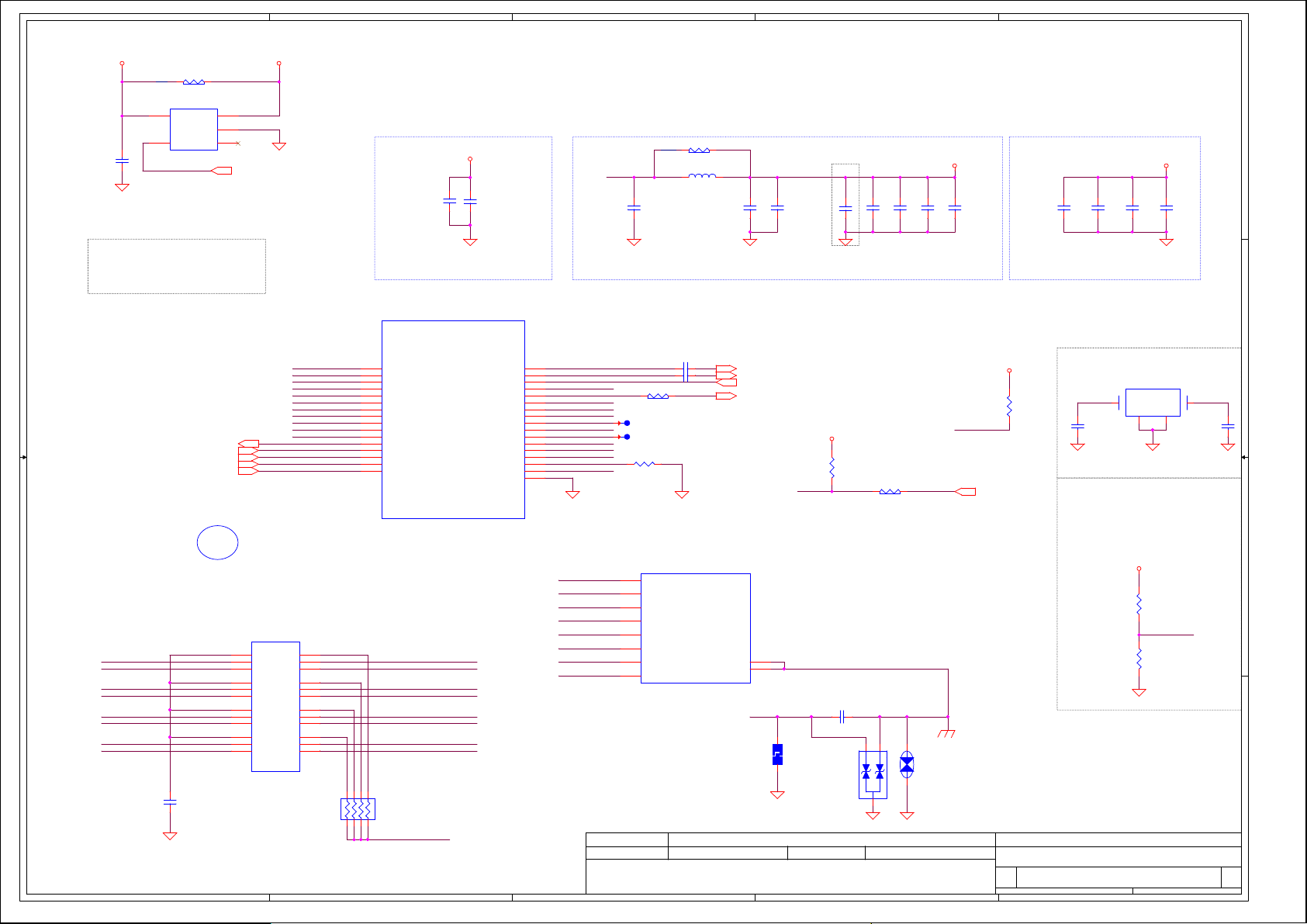This screenshot has height=924, width=1307.
Task: Select the upper test point dot
Action: click(x=627, y=423)
